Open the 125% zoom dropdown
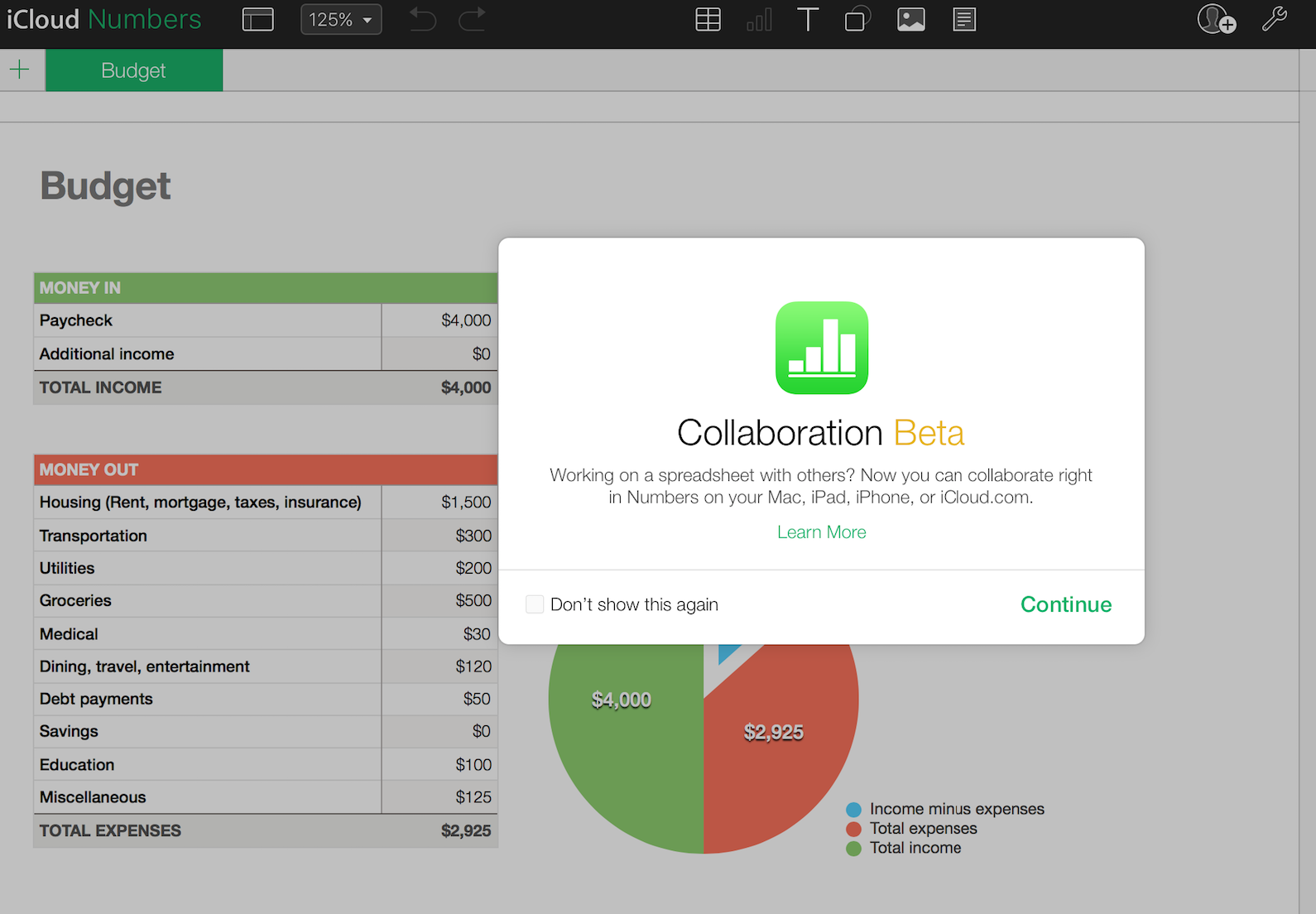 341,19
